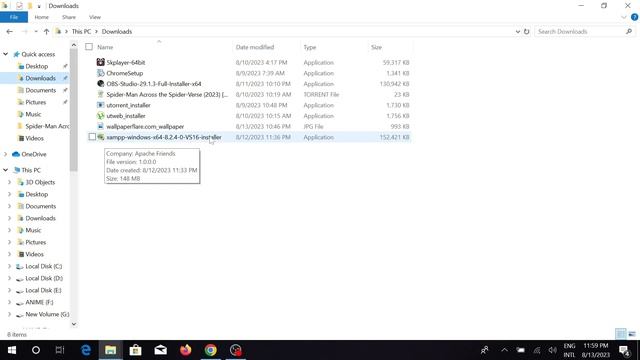Collapse the Quick access section
The height and width of the screenshot is (360, 640).
(6, 54)
